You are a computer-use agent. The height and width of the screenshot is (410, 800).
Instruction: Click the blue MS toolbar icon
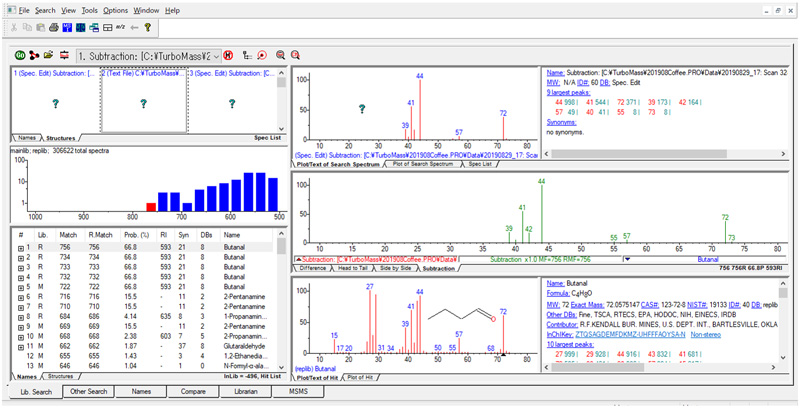pos(67,28)
